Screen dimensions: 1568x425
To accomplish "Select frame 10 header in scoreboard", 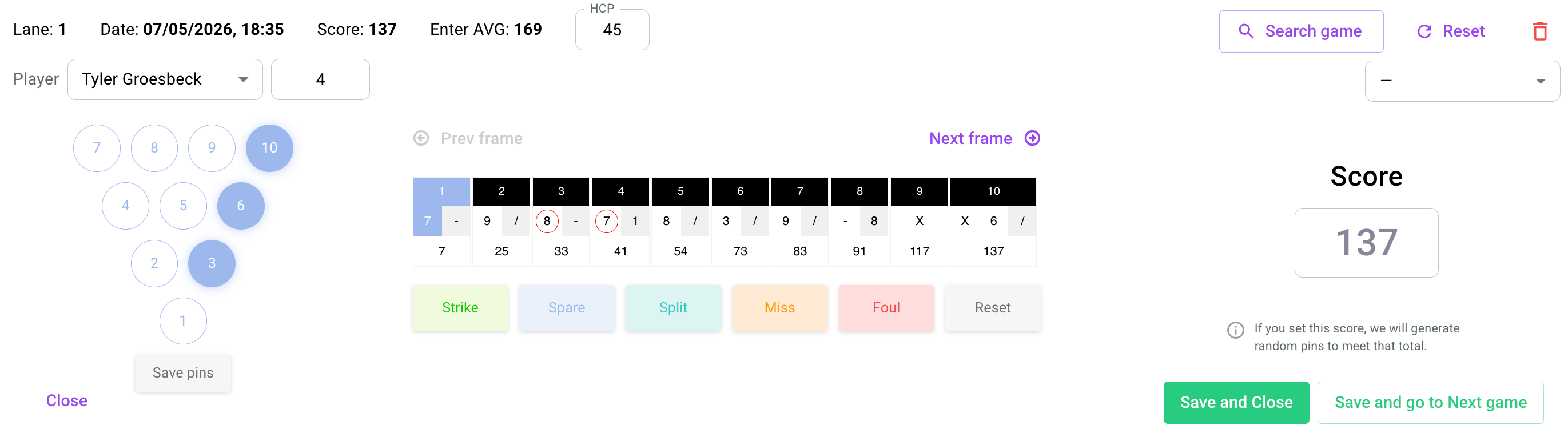I will click(x=993, y=191).
